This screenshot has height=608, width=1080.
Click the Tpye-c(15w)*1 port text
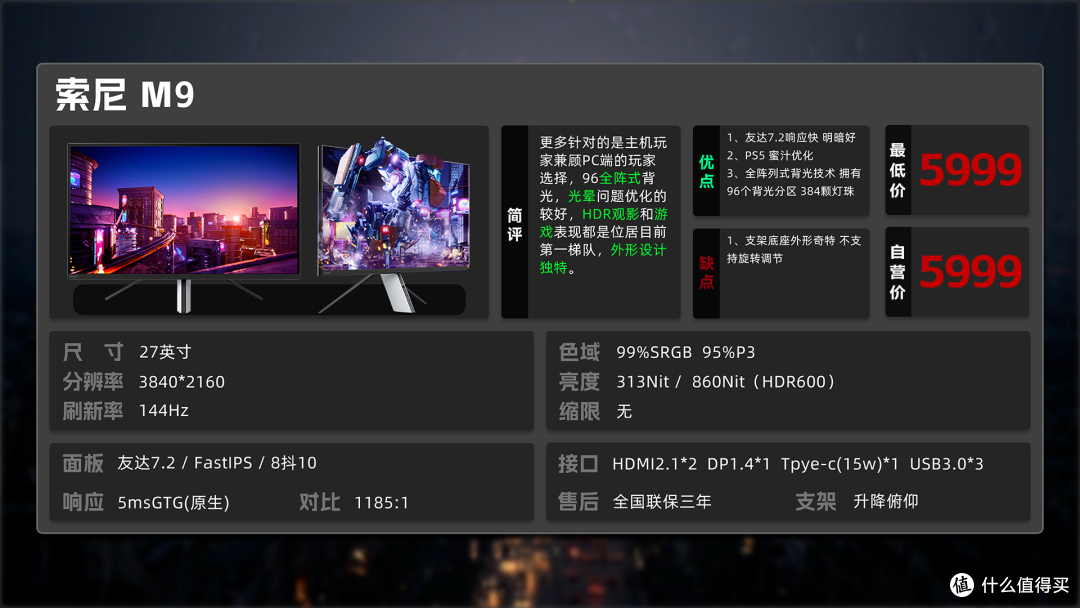coord(840,465)
